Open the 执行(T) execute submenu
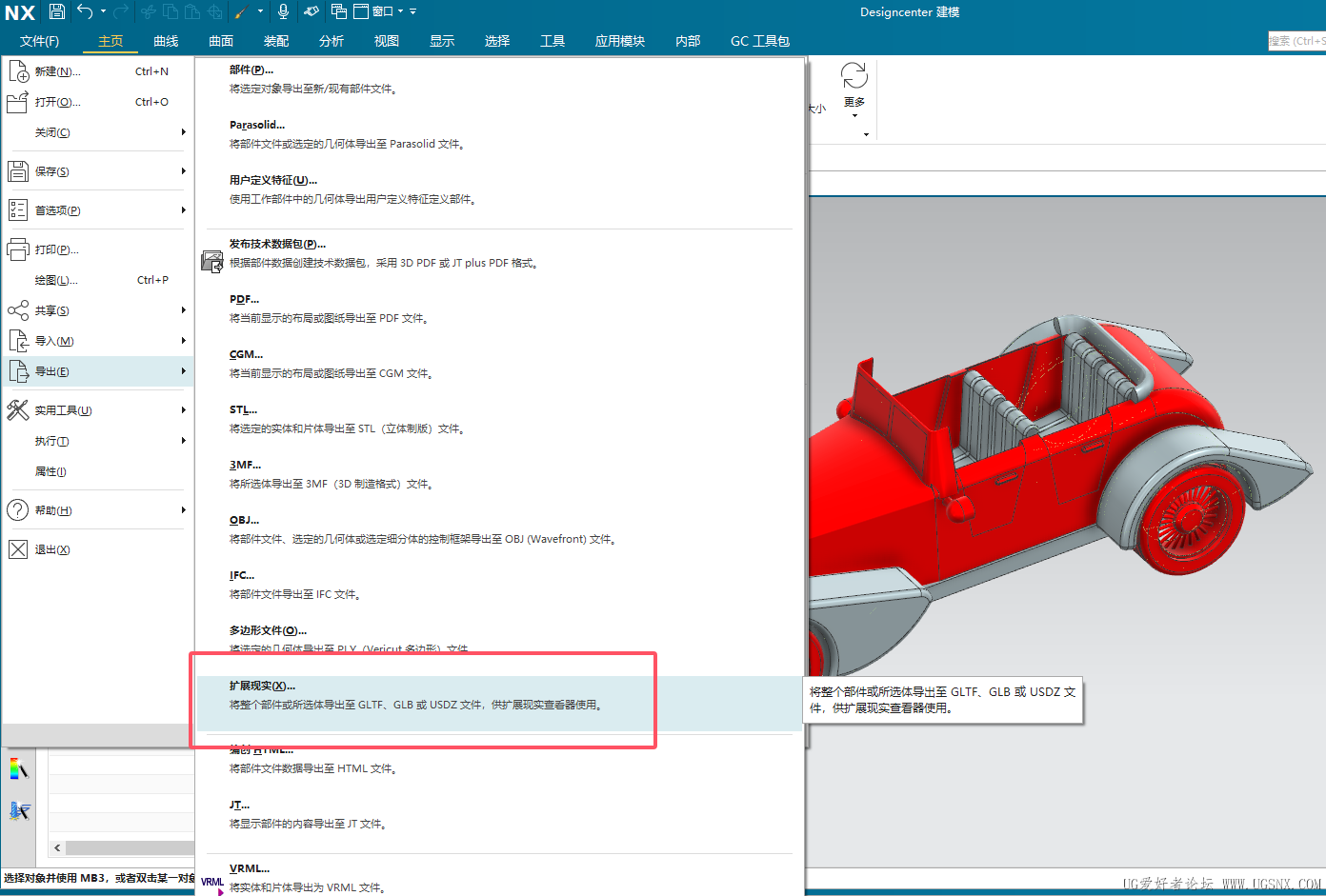The width and height of the screenshot is (1326, 896). coord(97,441)
